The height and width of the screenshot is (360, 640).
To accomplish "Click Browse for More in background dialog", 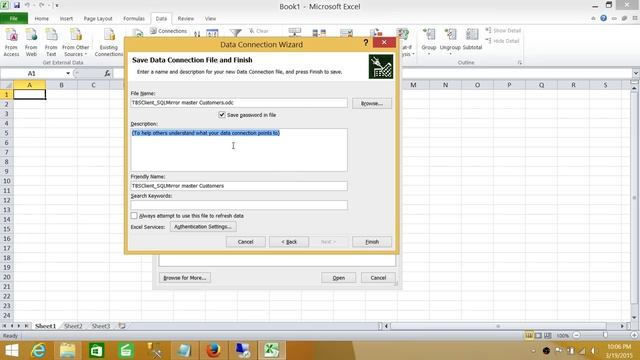I will [184, 278].
